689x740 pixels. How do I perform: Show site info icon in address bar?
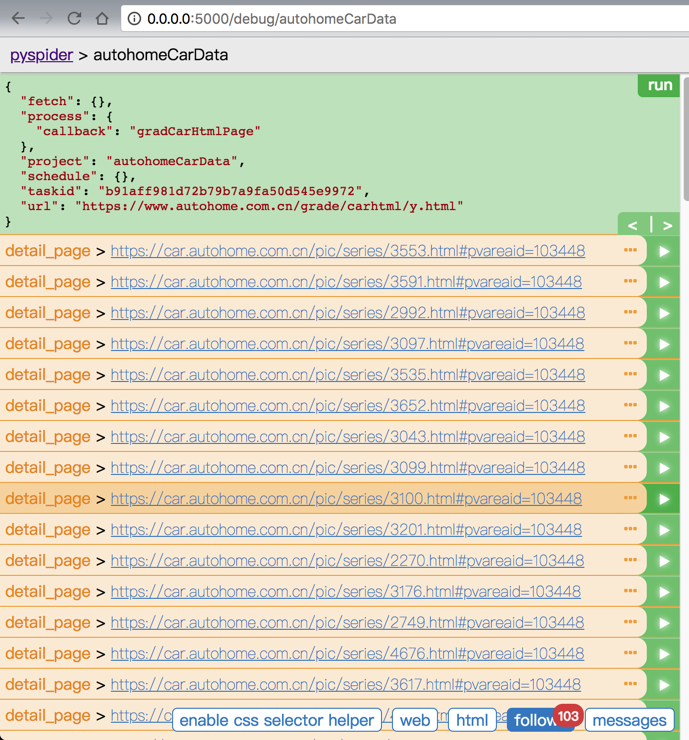(x=134, y=18)
